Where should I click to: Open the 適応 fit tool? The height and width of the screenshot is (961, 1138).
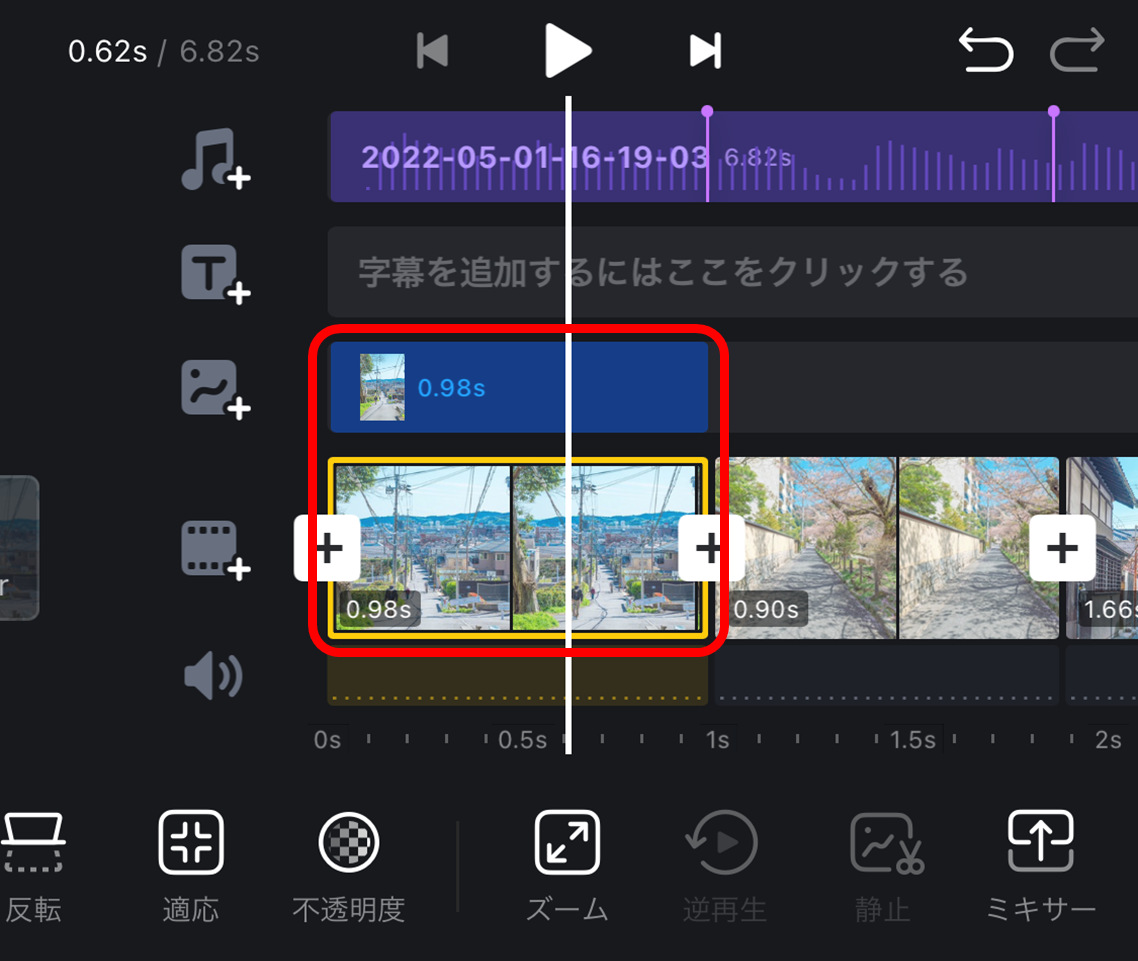pos(191,867)
